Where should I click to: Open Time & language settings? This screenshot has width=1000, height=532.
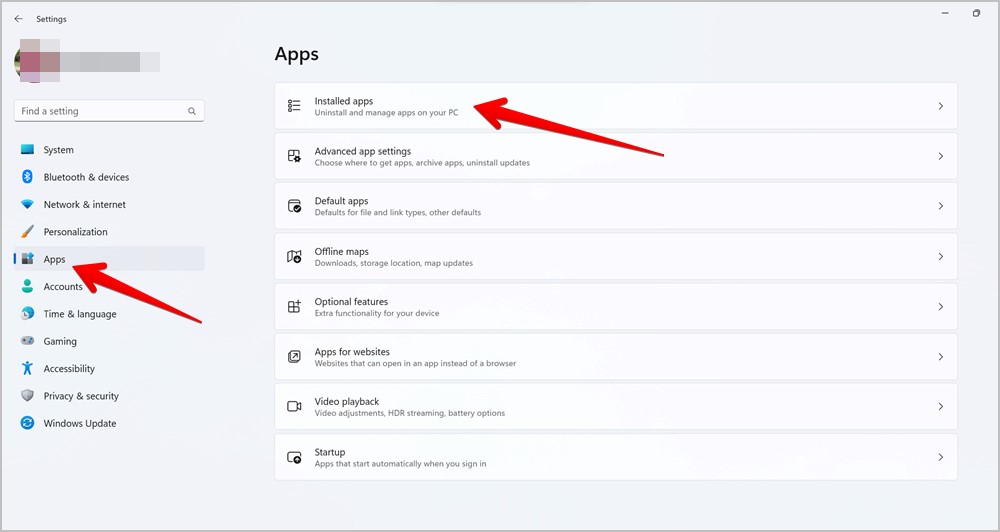click(x=80, y=314)
